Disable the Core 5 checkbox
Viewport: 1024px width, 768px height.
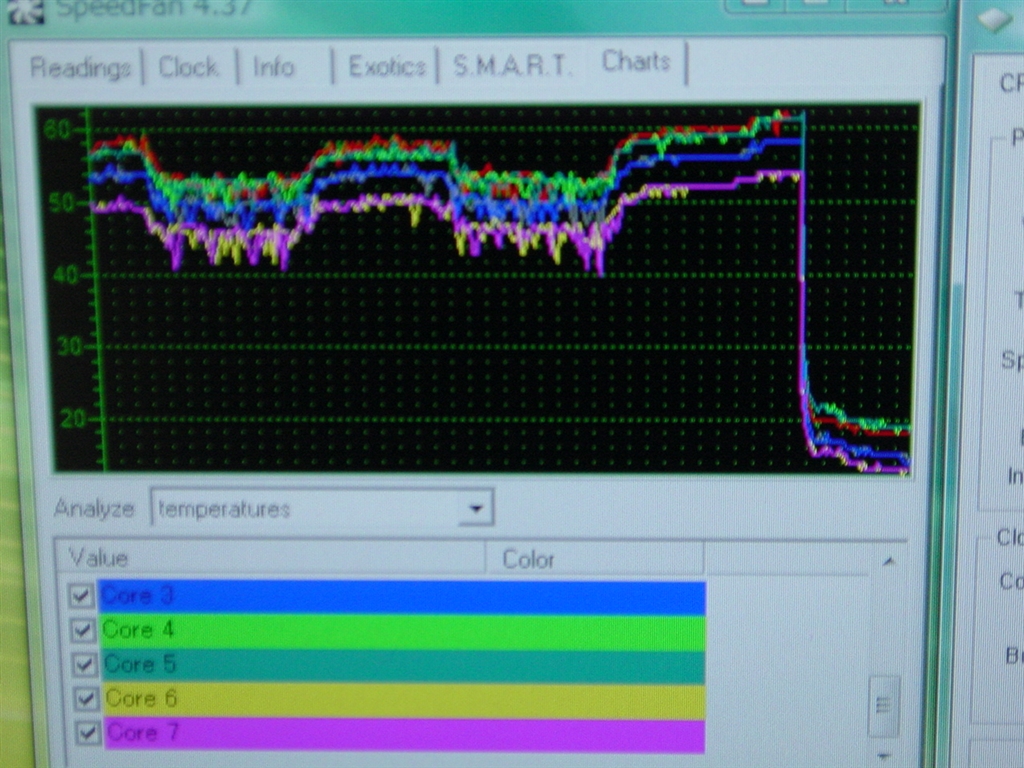[x=84, y=665]
